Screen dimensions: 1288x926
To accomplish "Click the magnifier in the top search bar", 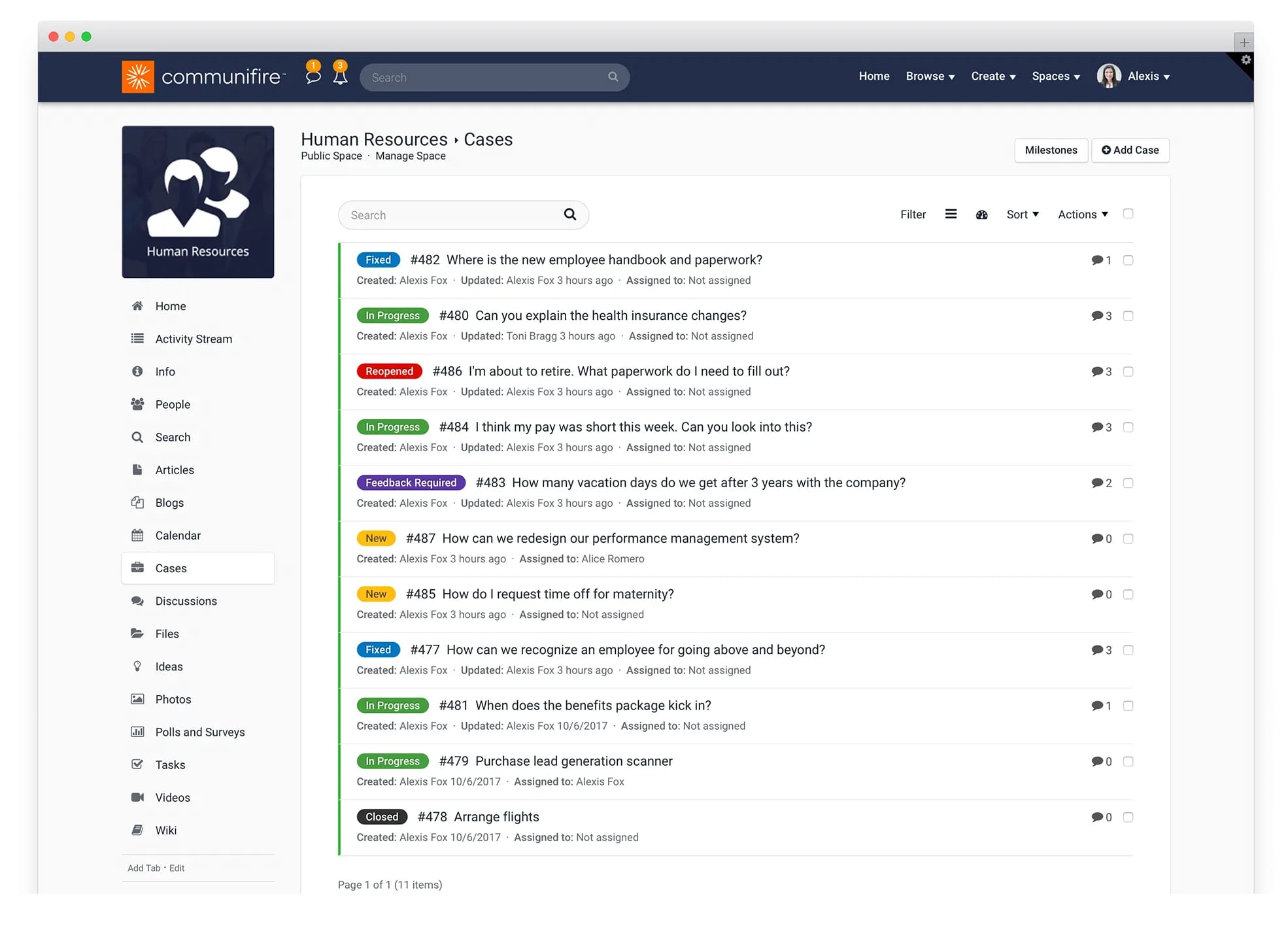I will [x=613, y=77].
